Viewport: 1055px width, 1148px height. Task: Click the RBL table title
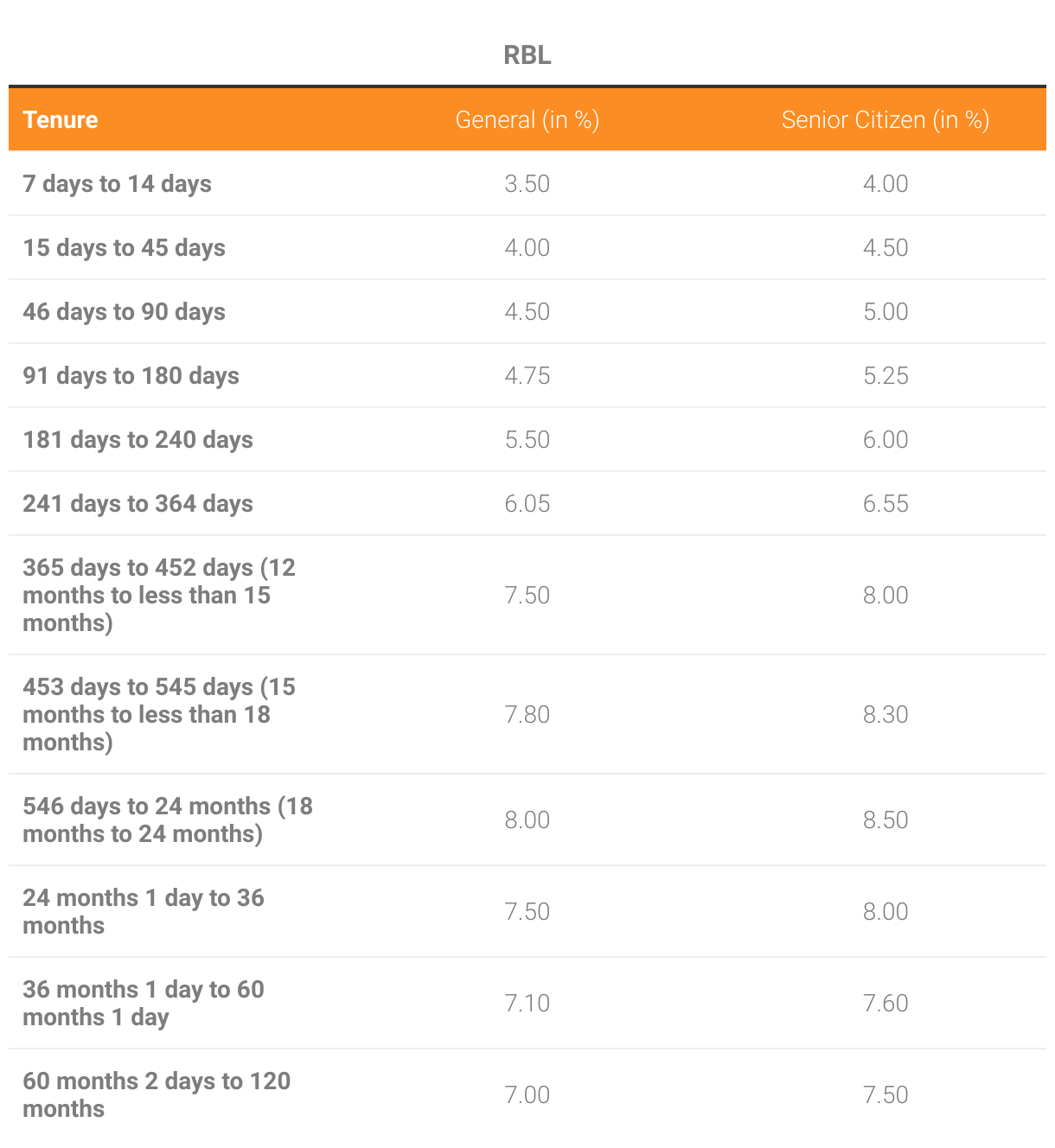[x=527, y=55]
